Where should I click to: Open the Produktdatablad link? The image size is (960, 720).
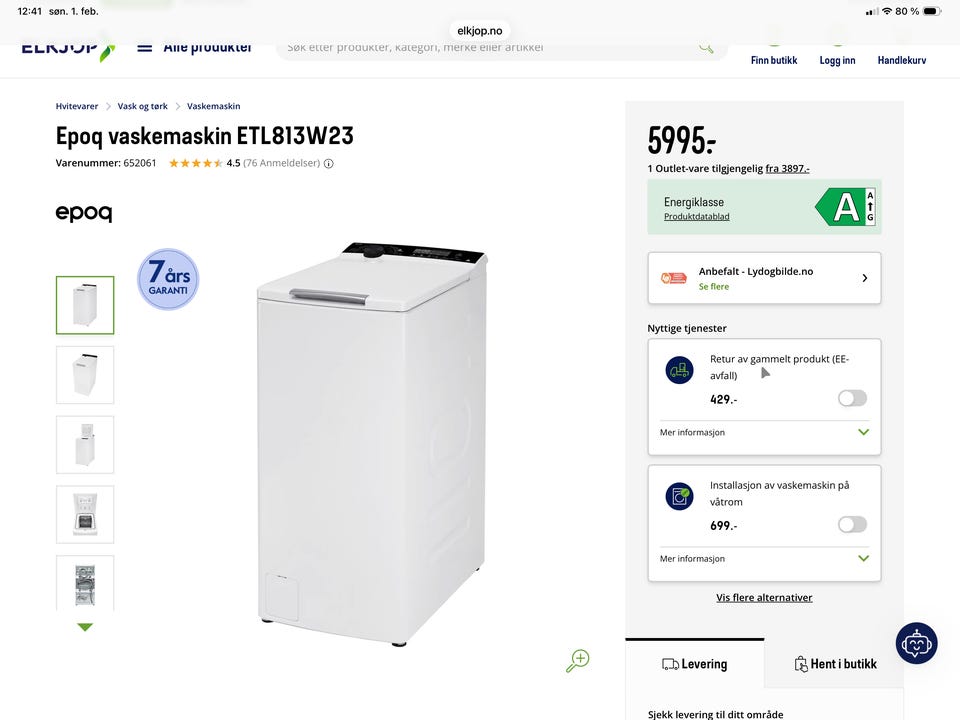tap(697, 217)
